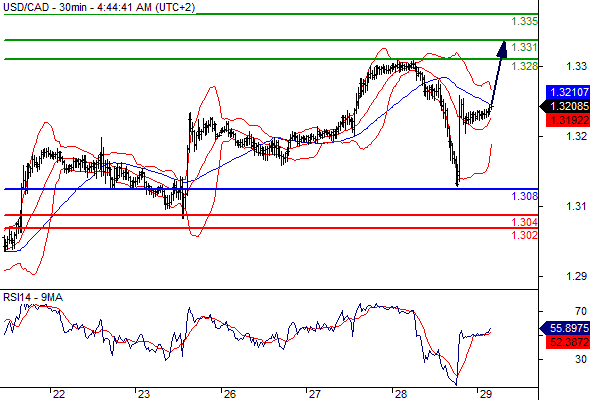Click the 1.29 price axis label
This screenshot has width=590, height=400.
coord(576,276)
